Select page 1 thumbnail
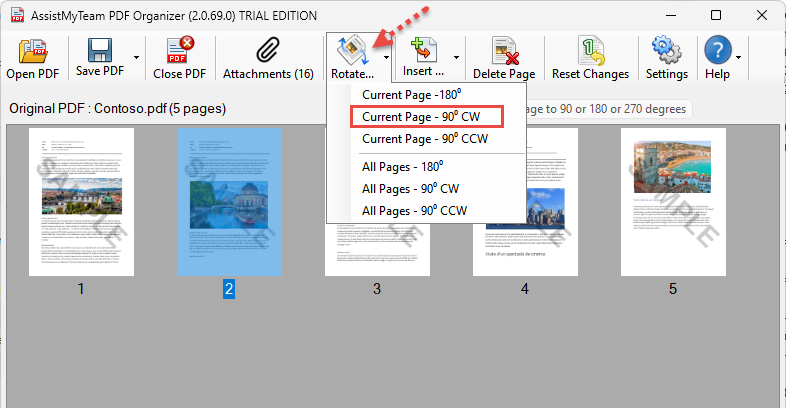Screen dimensions: 786x408 click(81, 201)
